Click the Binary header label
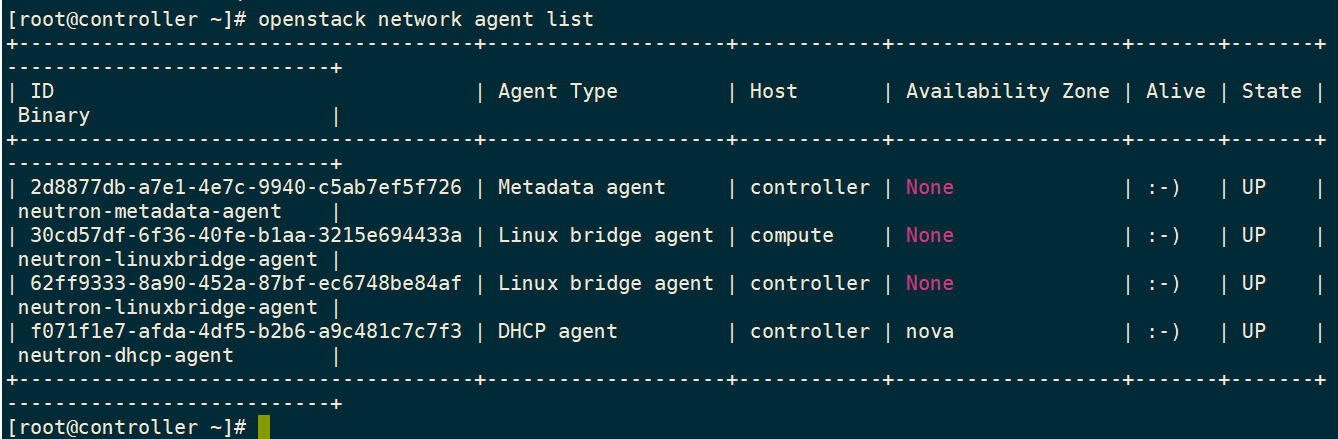This screenshot has width=1338, height=439. click(54, 116)
